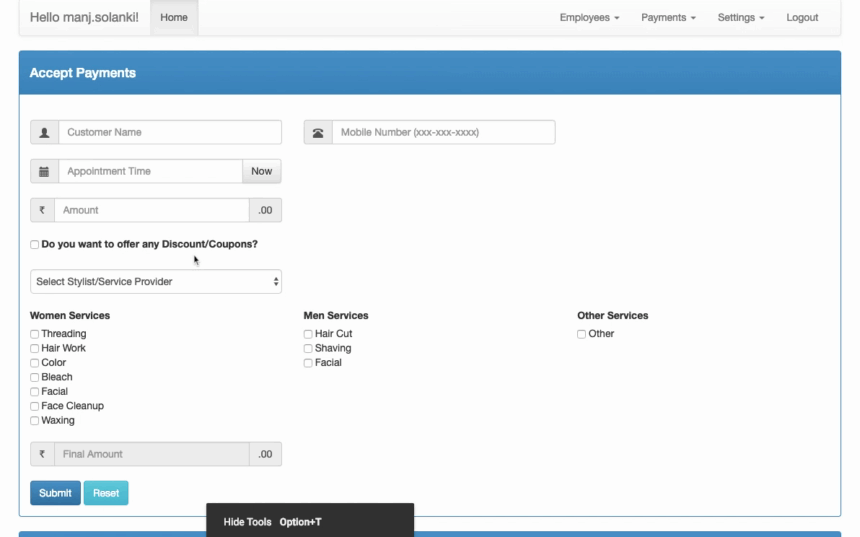Select Facial under Women Services

coord(35,392)
